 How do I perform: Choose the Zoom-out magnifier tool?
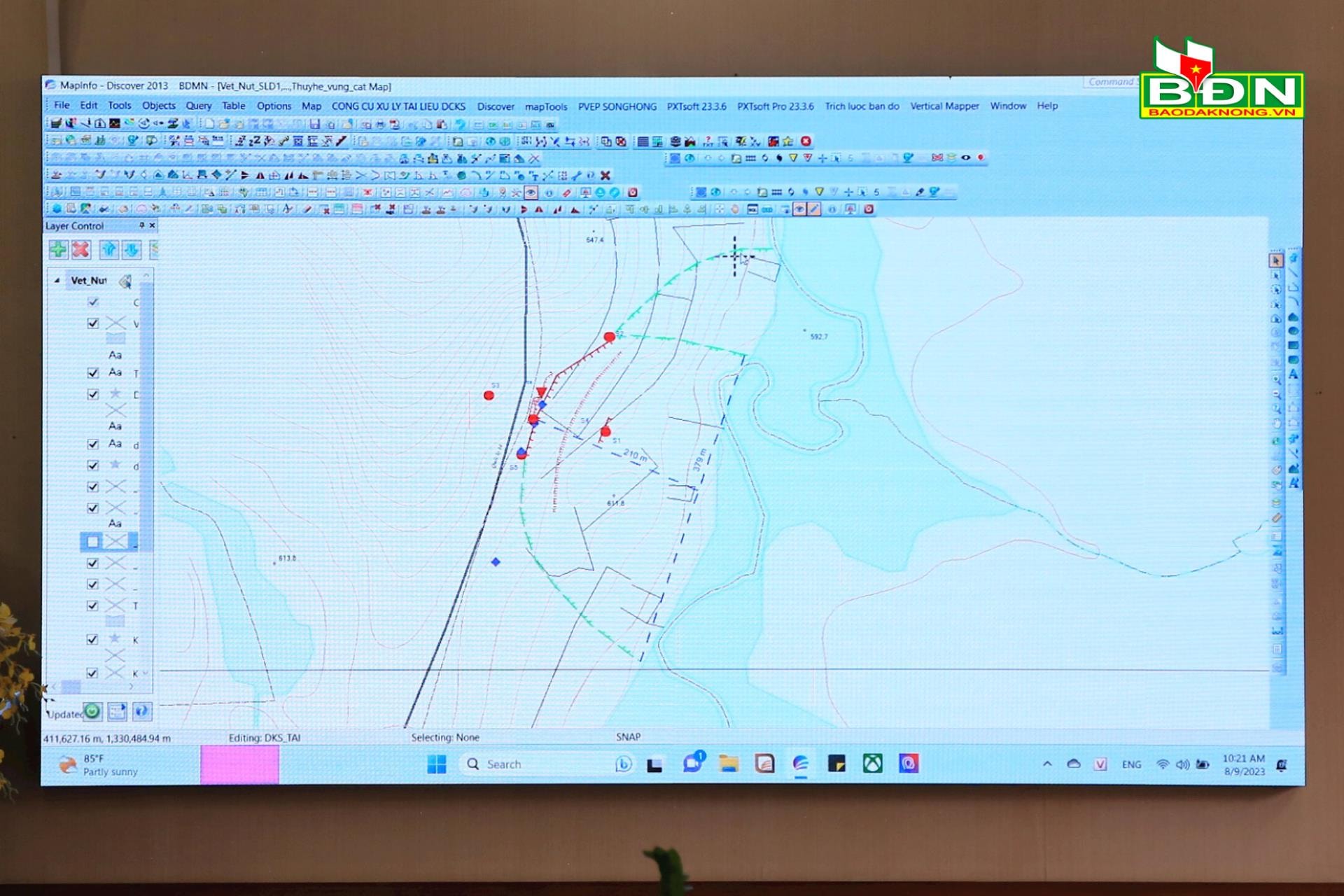point(1277,394)
